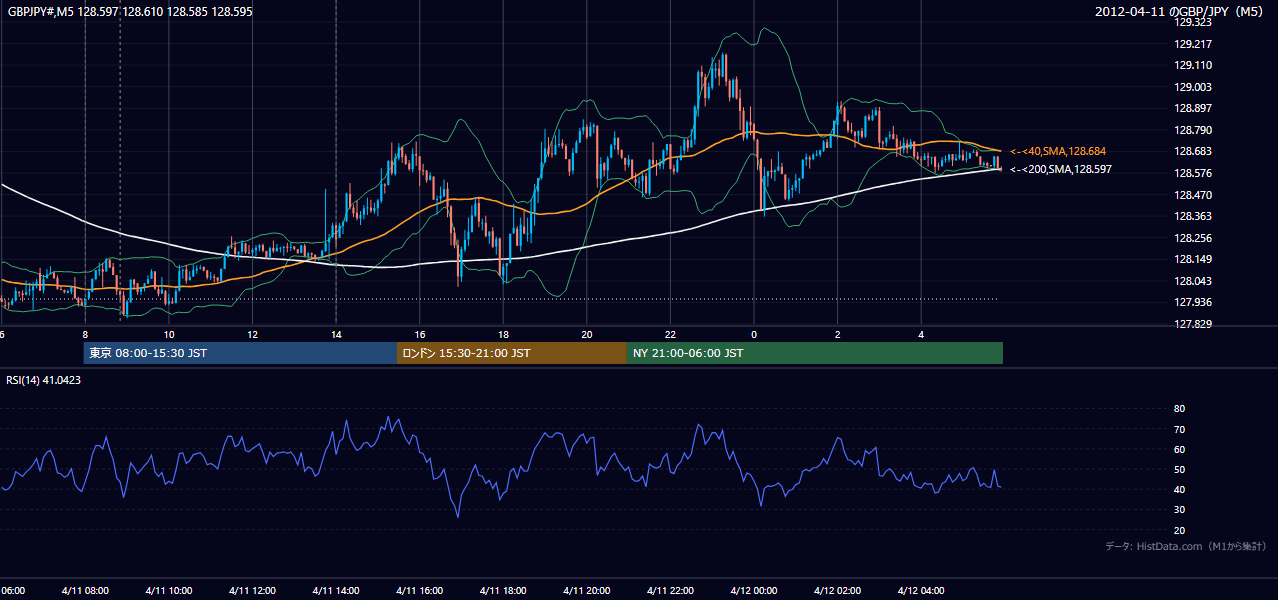Click RSI scale value 30
This screenshot has width=1278, height=600.
(1180, 510)
